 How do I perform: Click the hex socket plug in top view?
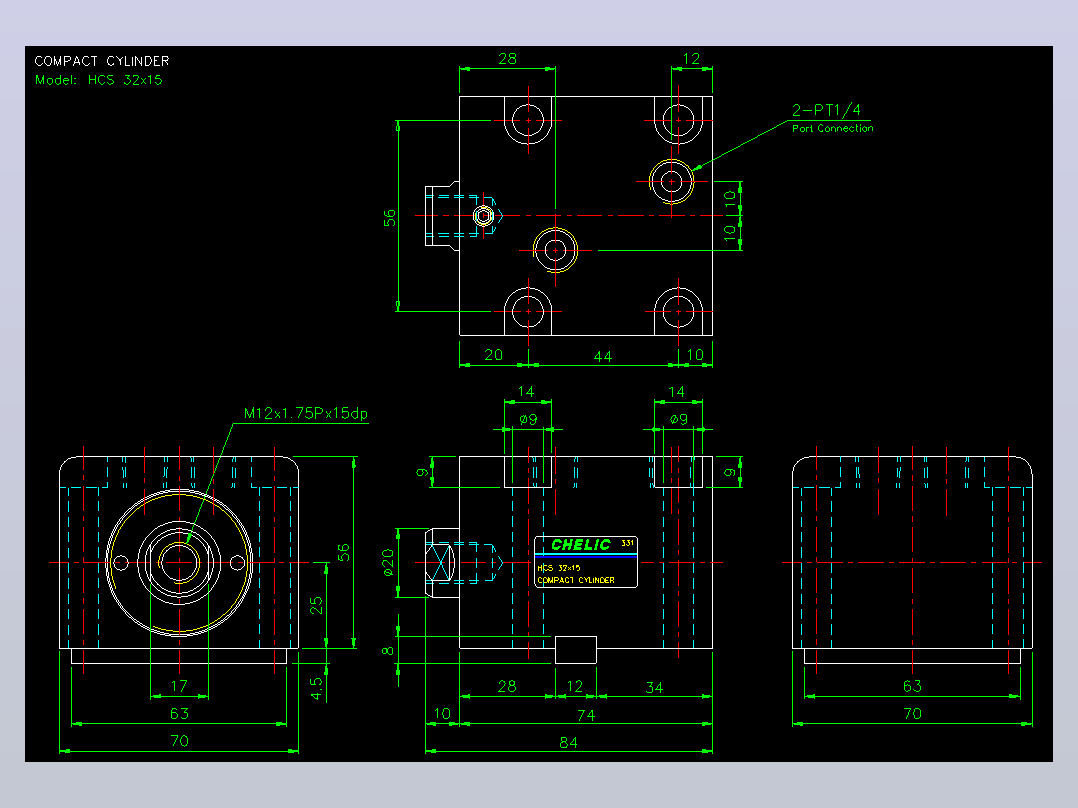(x=484, y=216)
